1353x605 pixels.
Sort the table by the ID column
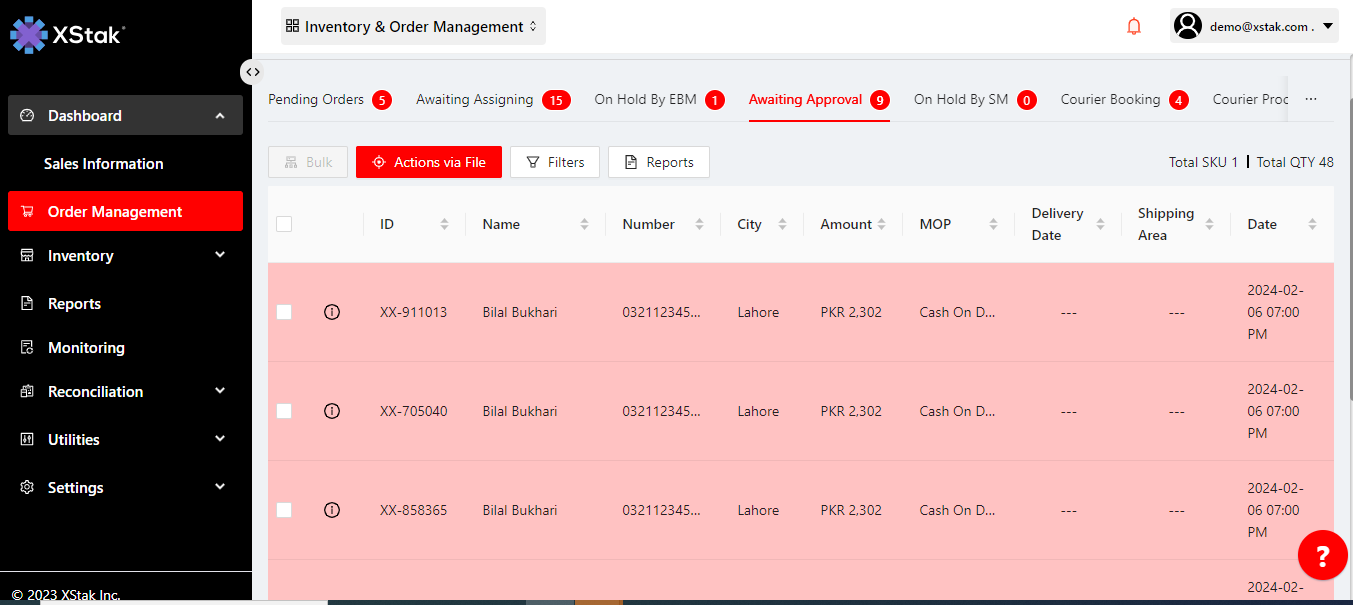click(x=444, y=225)
